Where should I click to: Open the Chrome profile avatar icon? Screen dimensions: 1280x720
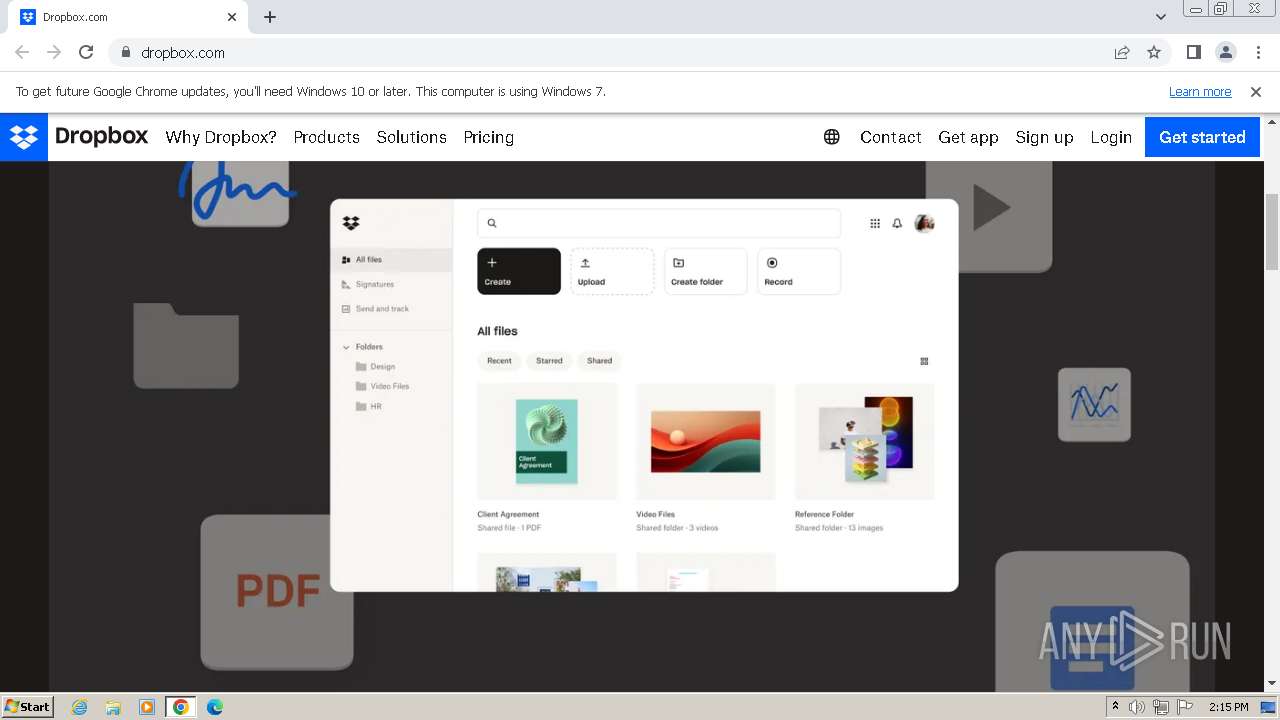click(x=1226, y=52)
